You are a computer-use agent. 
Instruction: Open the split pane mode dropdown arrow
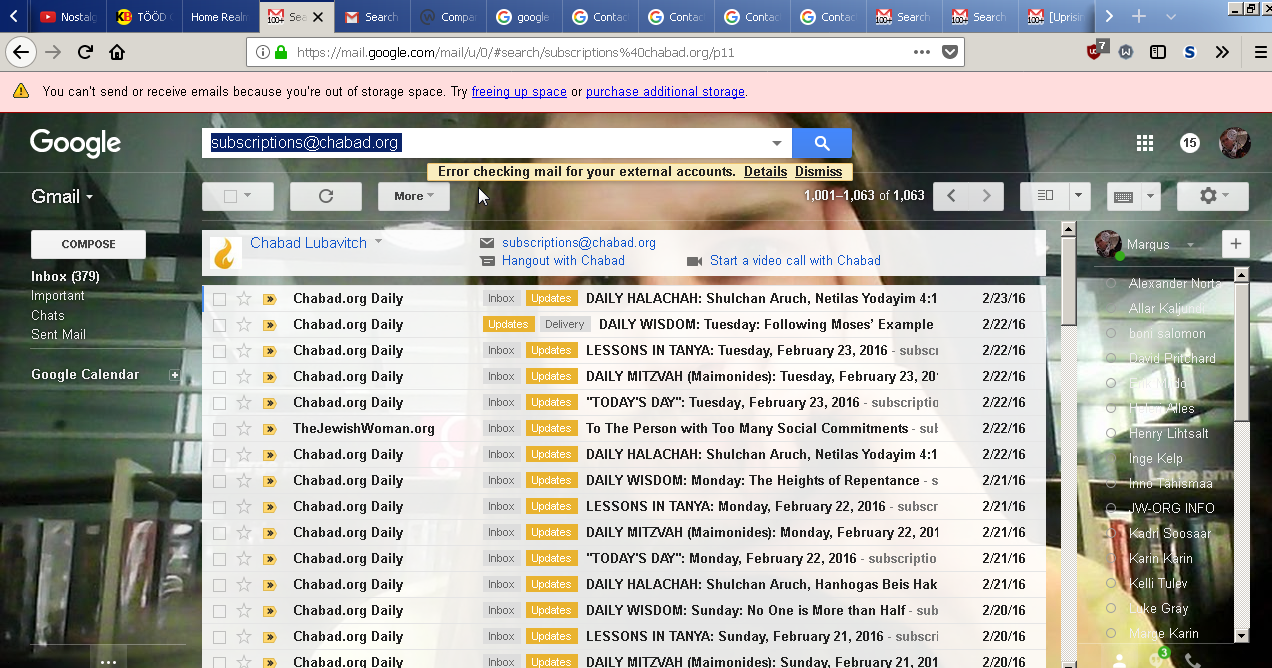[1080, 196]
